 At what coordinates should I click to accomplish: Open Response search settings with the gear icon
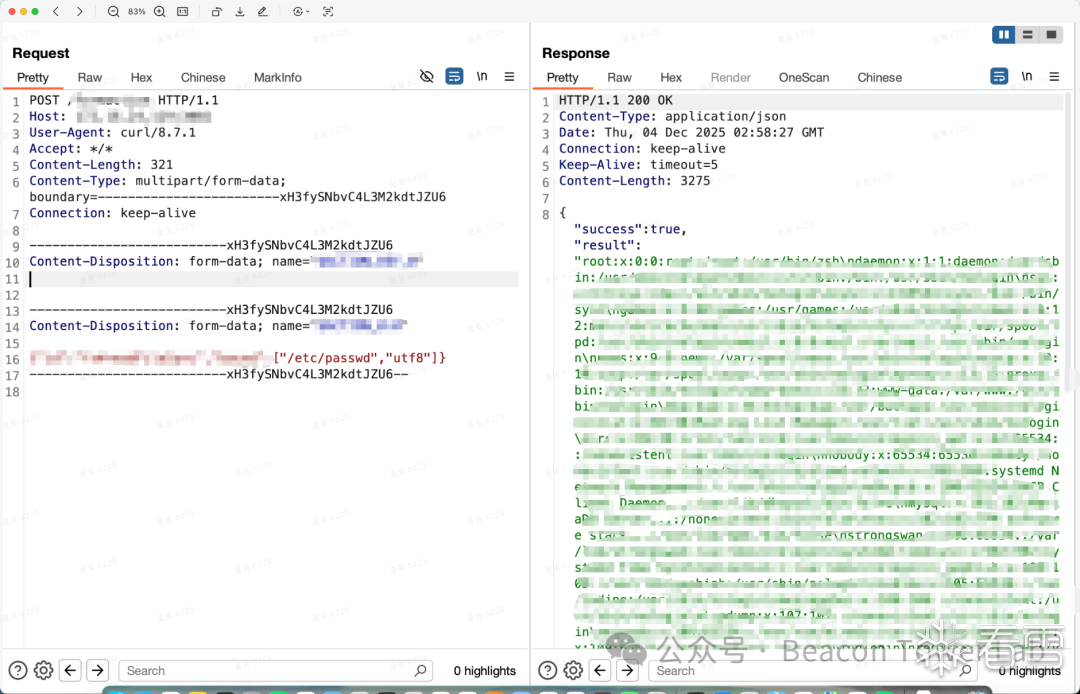pos(573,670)
